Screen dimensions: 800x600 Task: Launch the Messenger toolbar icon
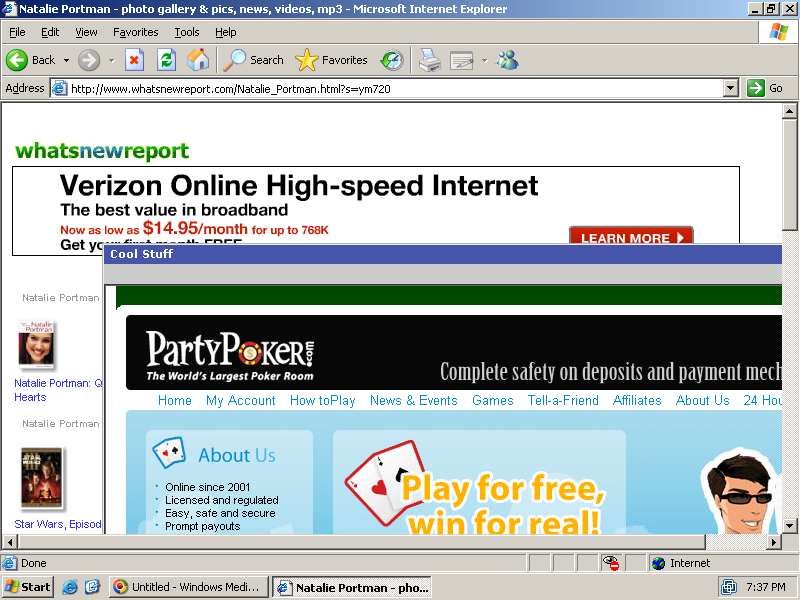tap(508, 60)
